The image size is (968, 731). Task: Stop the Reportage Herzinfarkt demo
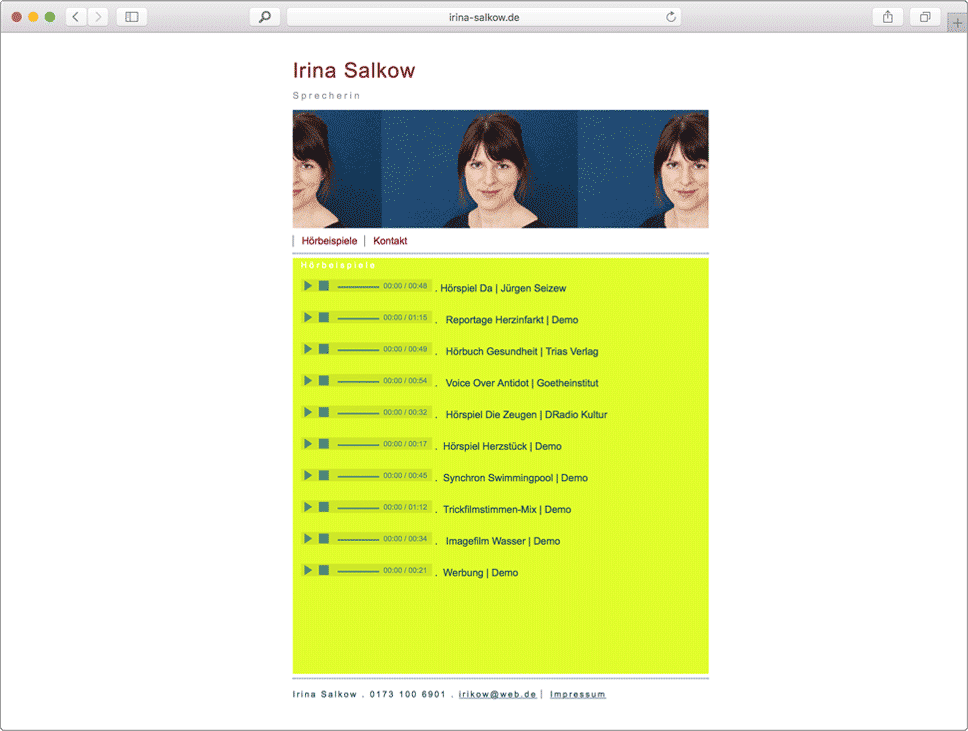coord(323,317)
